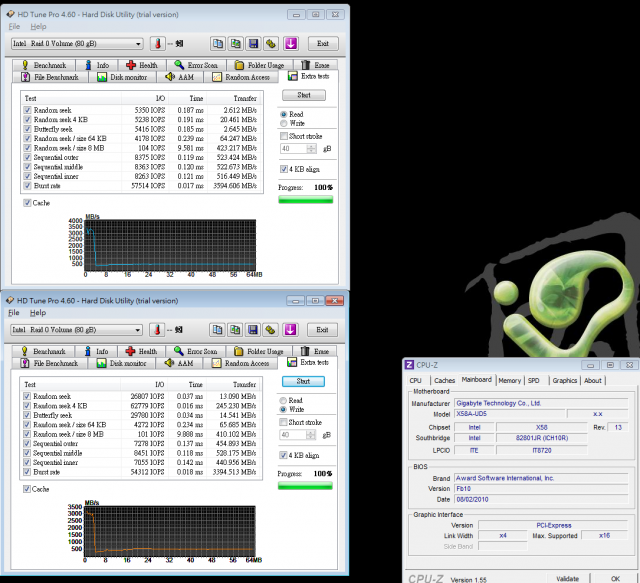Expand drive dropdown in lower HD Tune window
This screenshot has width=640, height=583.
coord(138,330)
